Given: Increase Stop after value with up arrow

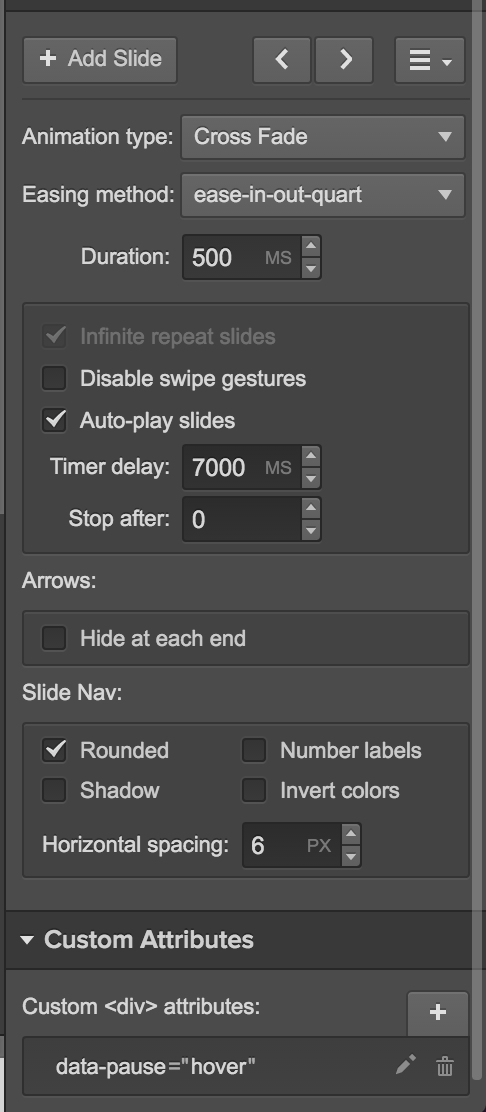Looking at the screenshot, I should [x=311, y=507].
